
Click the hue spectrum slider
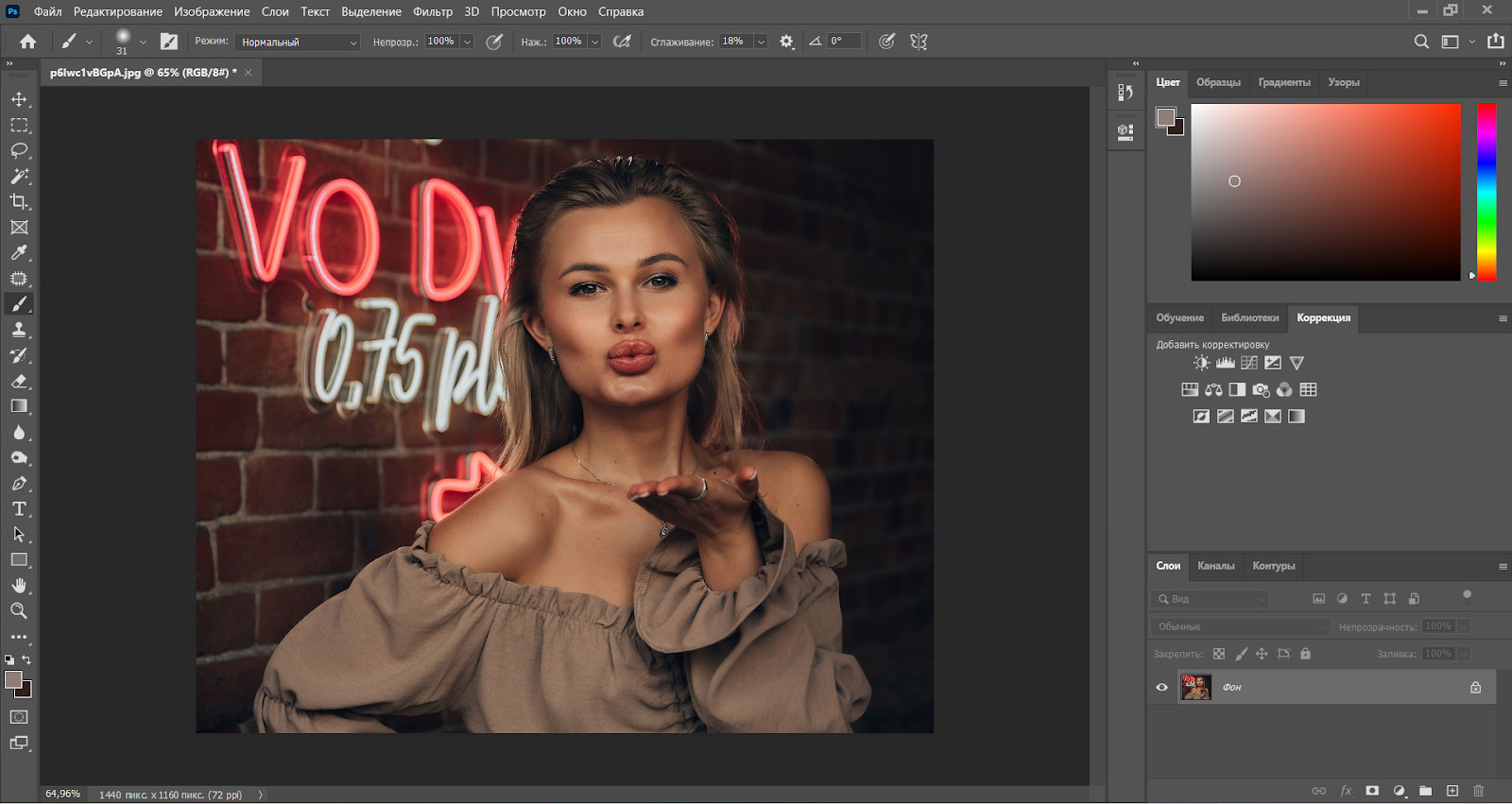[x=1486, y=192]
